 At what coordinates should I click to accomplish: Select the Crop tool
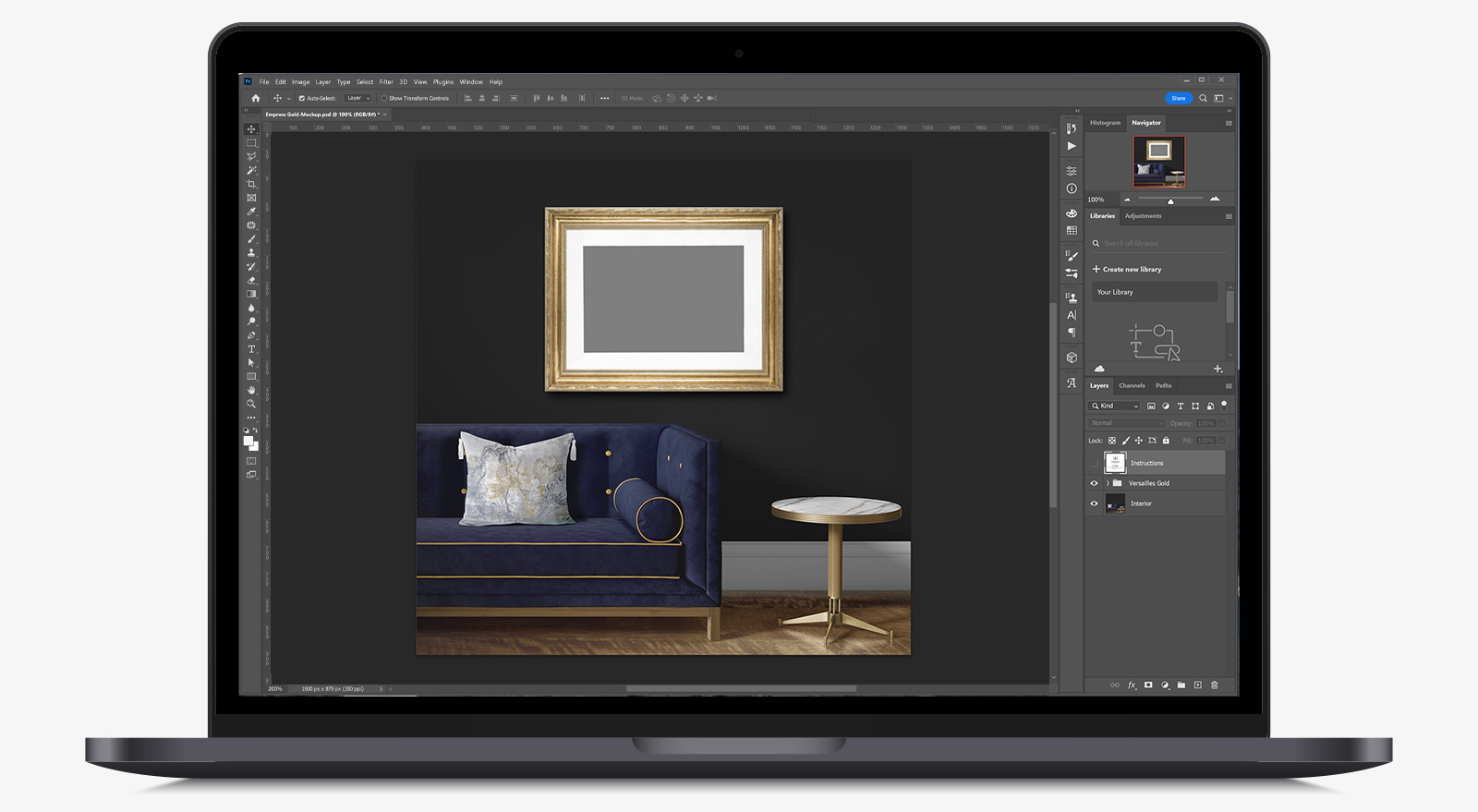pyautogui.click(x=251, y=184)
